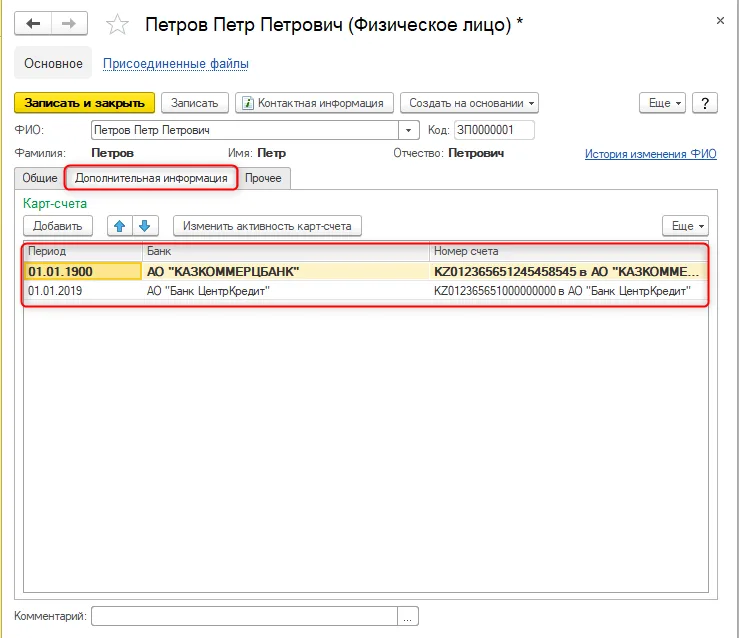Image resolution: width=739 pixels, height=638 pixels.
Task: Expand the ФИО field dropdown arrow
Action: coord(409,130)
